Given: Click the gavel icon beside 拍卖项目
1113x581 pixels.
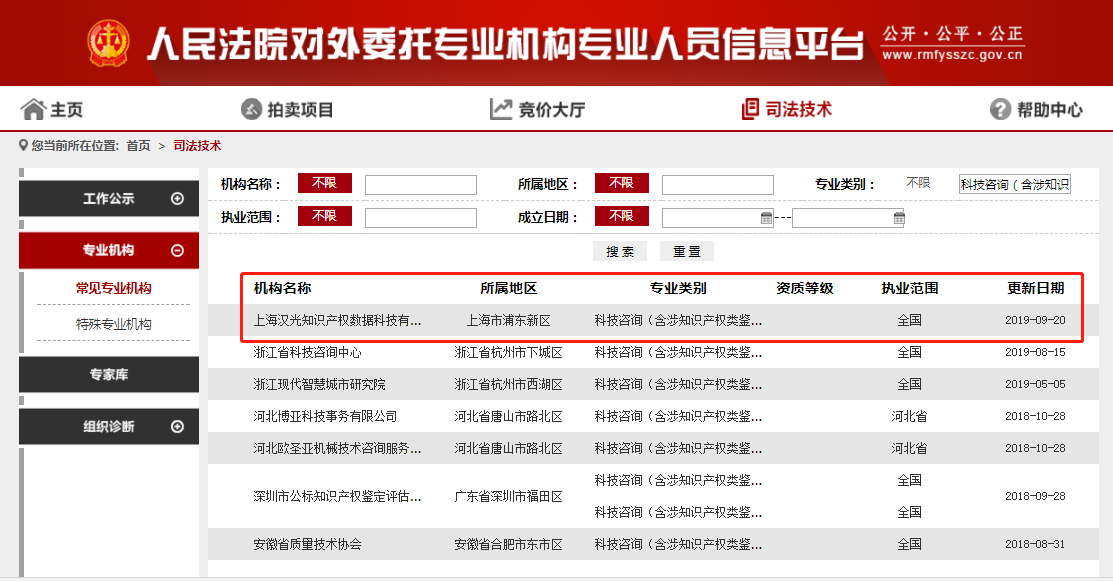Looking at the screenshot, I should coord(251,109).
